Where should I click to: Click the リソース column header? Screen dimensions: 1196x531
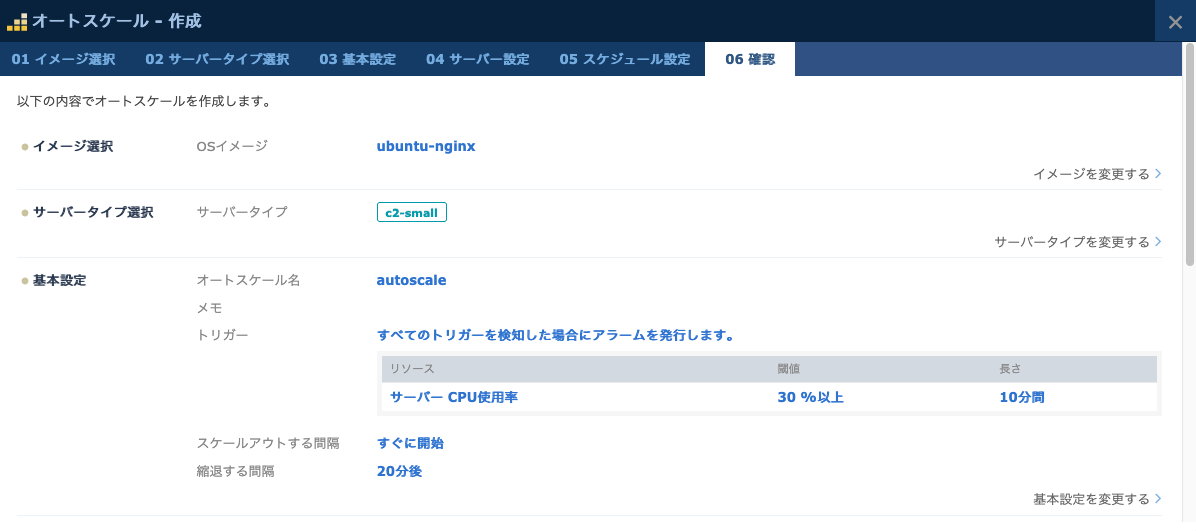point(412,369)
